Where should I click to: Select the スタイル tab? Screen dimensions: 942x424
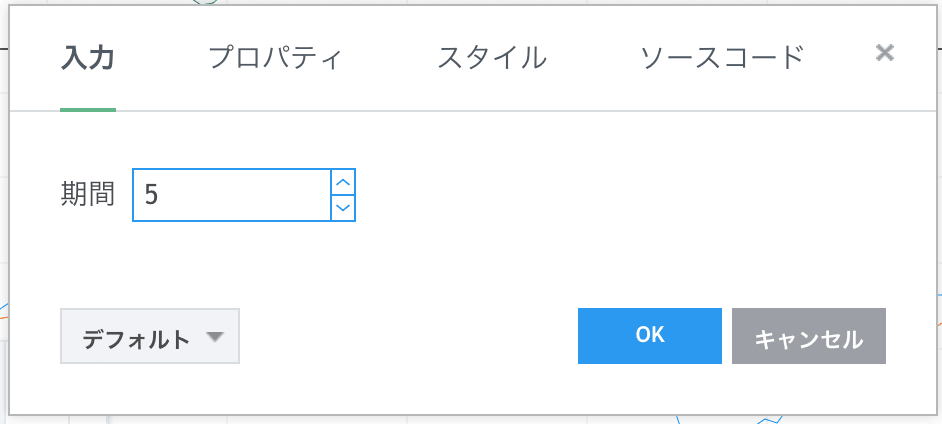pos(492,57)
